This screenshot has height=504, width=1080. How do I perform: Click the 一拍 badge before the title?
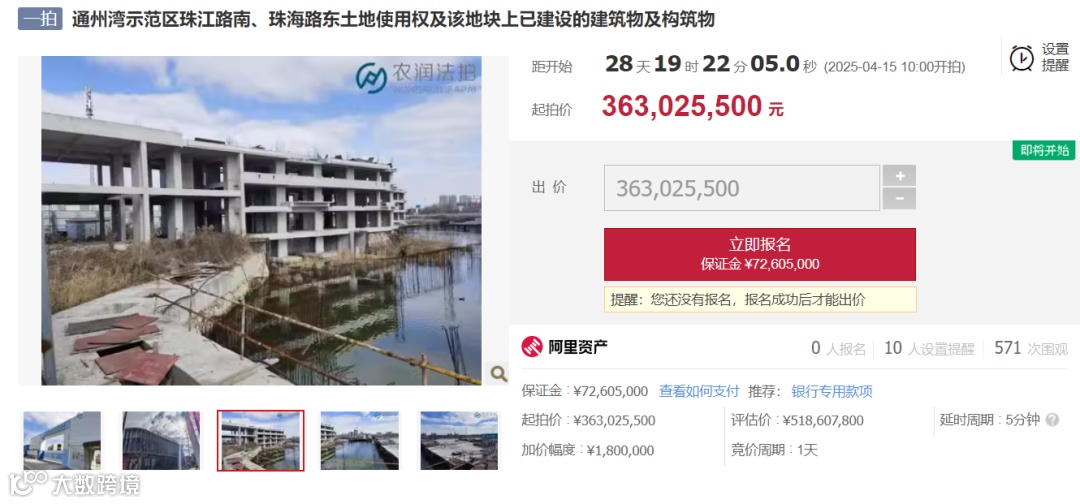41,19
